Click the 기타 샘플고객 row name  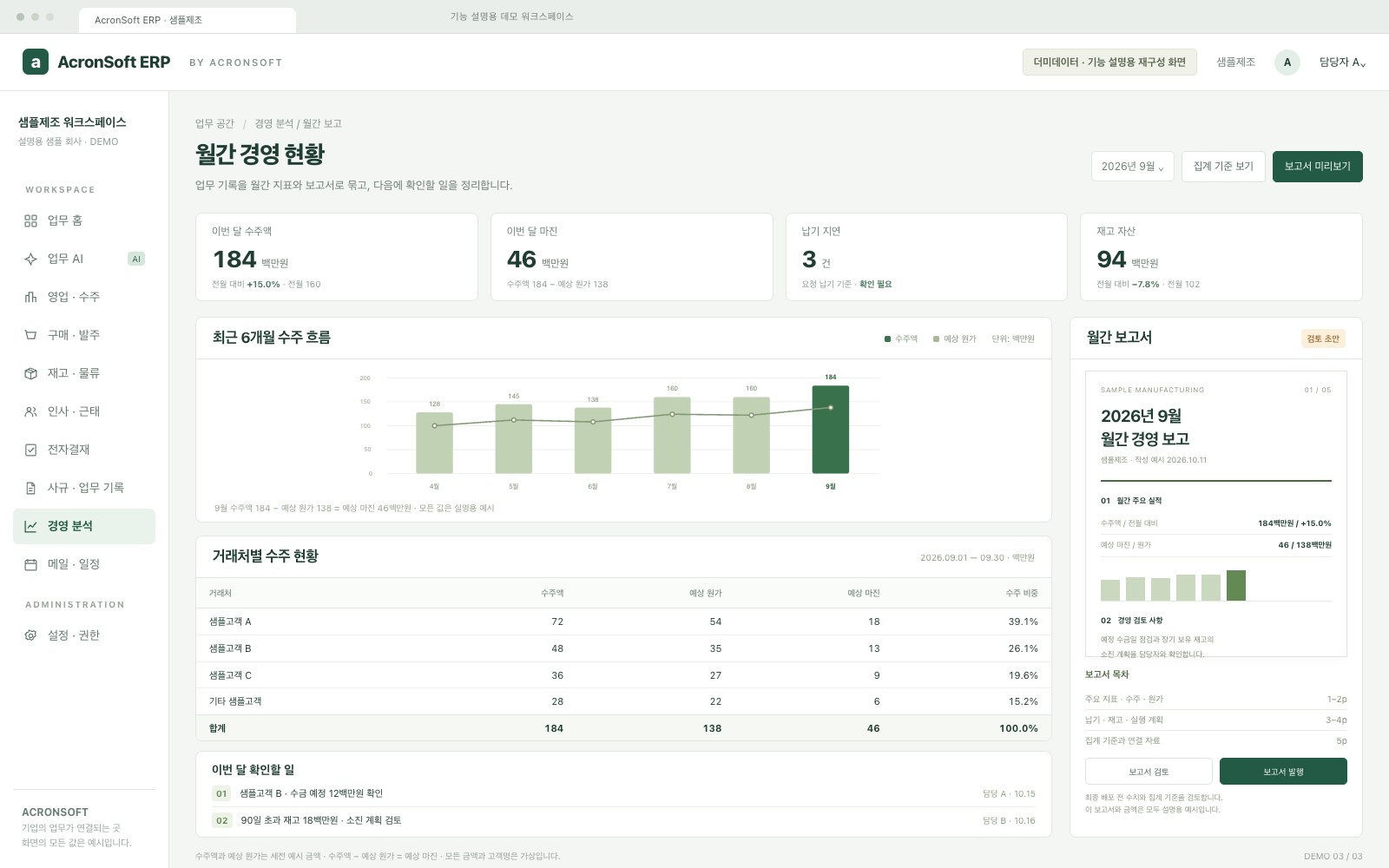click(x=235, y=701)
